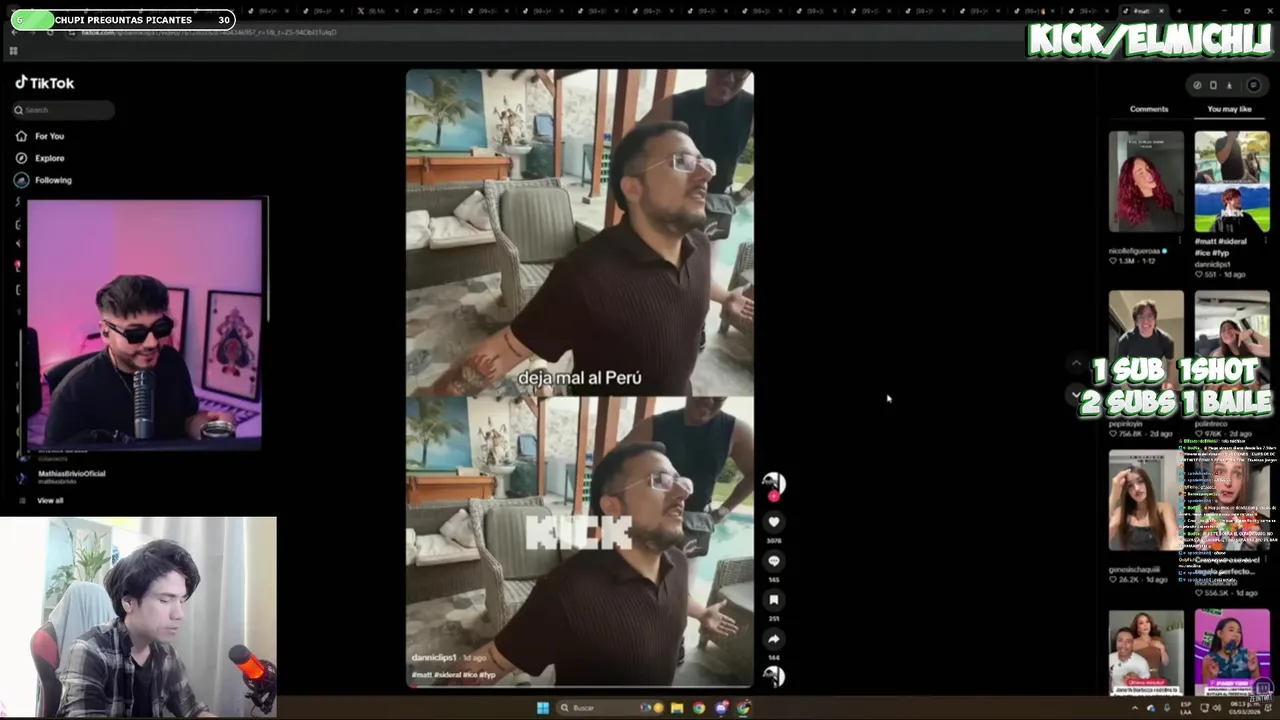The height and width of the screenshot is (720, 1280).
Task: Click the video progress bar
Action: [580, 686]
